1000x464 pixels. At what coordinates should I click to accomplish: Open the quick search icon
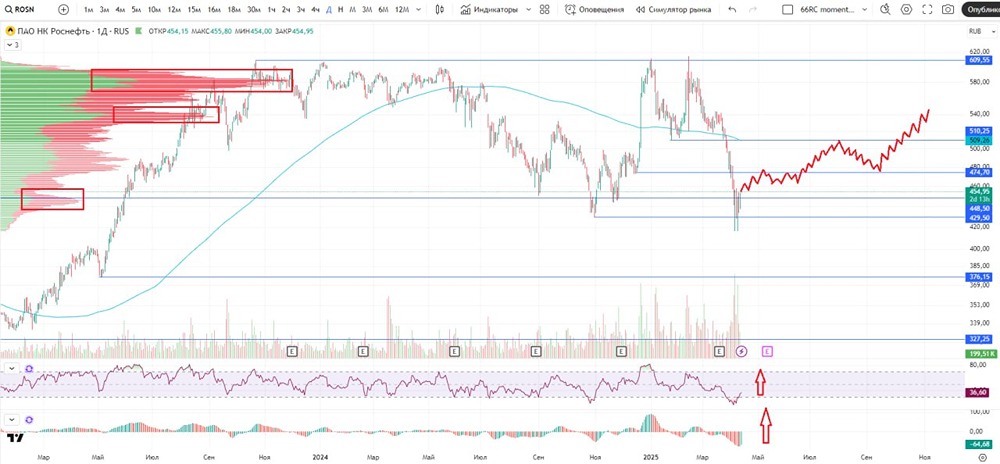[x=885, y=10]
